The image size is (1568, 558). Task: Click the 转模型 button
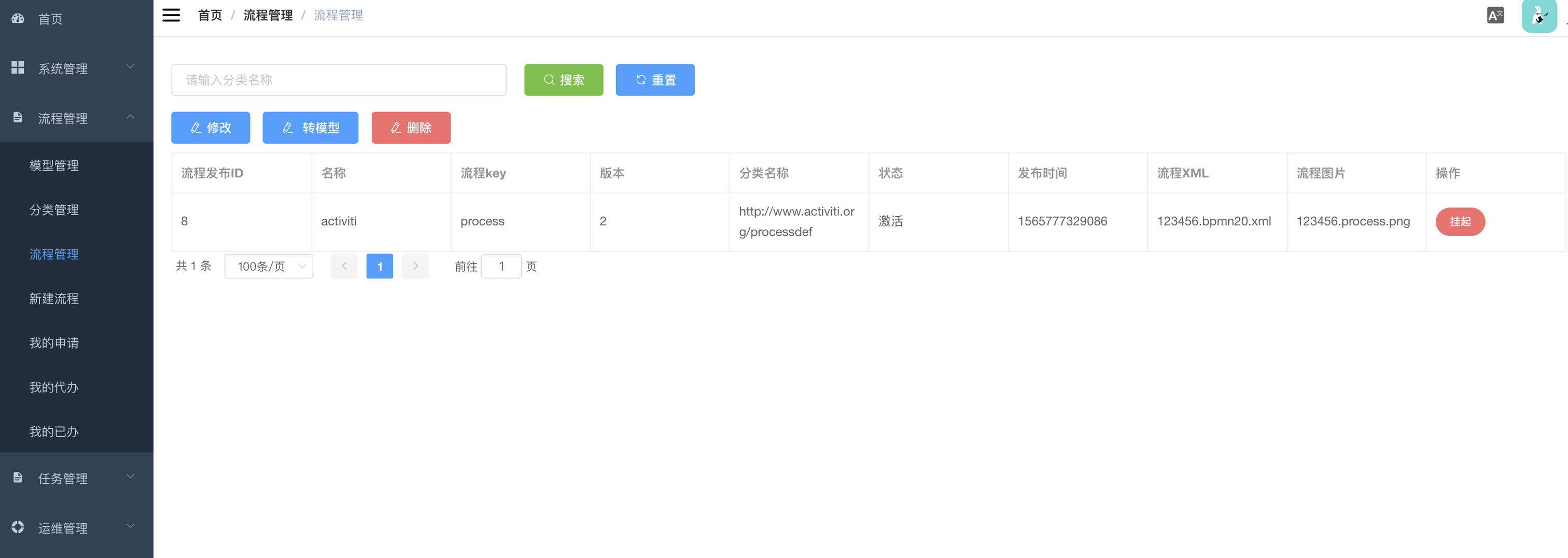[x=311, y=128]
